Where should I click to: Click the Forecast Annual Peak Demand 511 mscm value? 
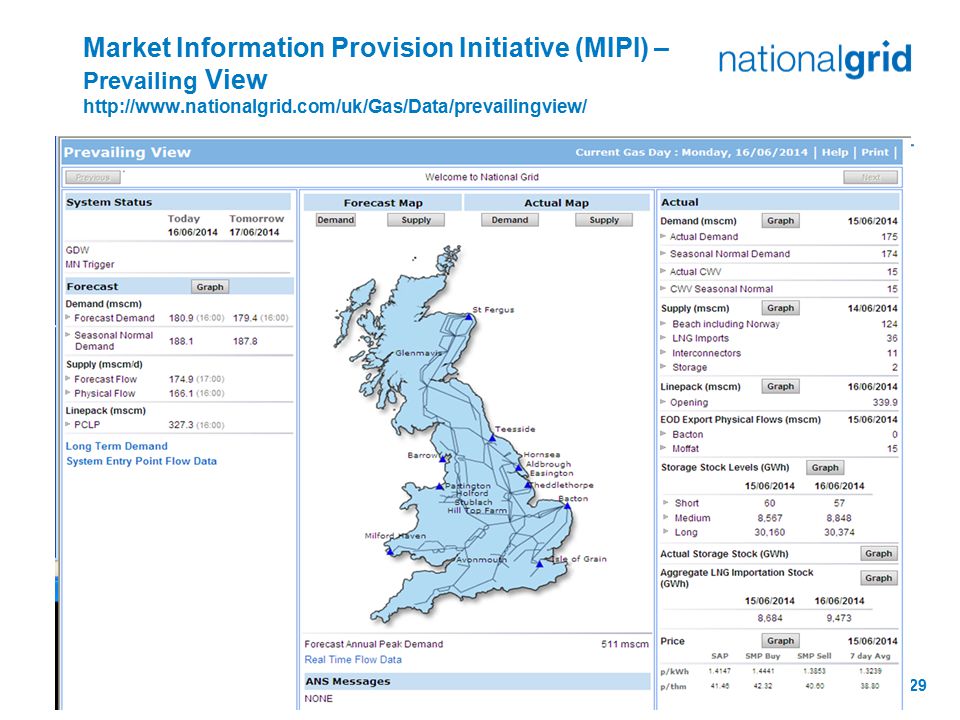click(x=624, y=644)
